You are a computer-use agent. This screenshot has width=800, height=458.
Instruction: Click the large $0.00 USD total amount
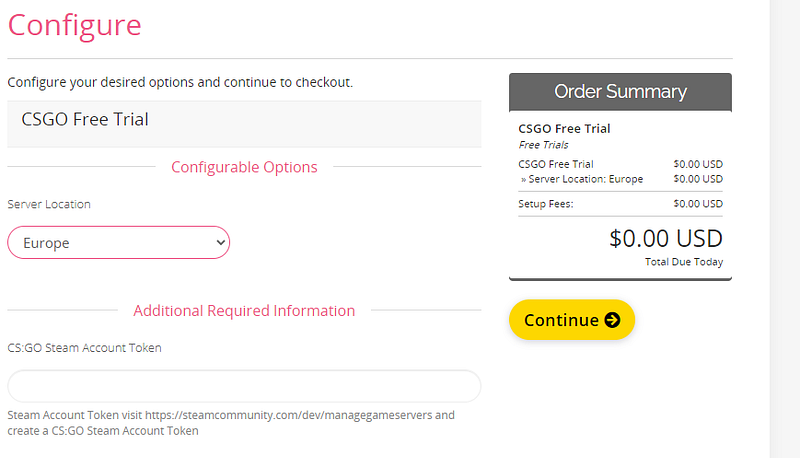pos(665,239)
